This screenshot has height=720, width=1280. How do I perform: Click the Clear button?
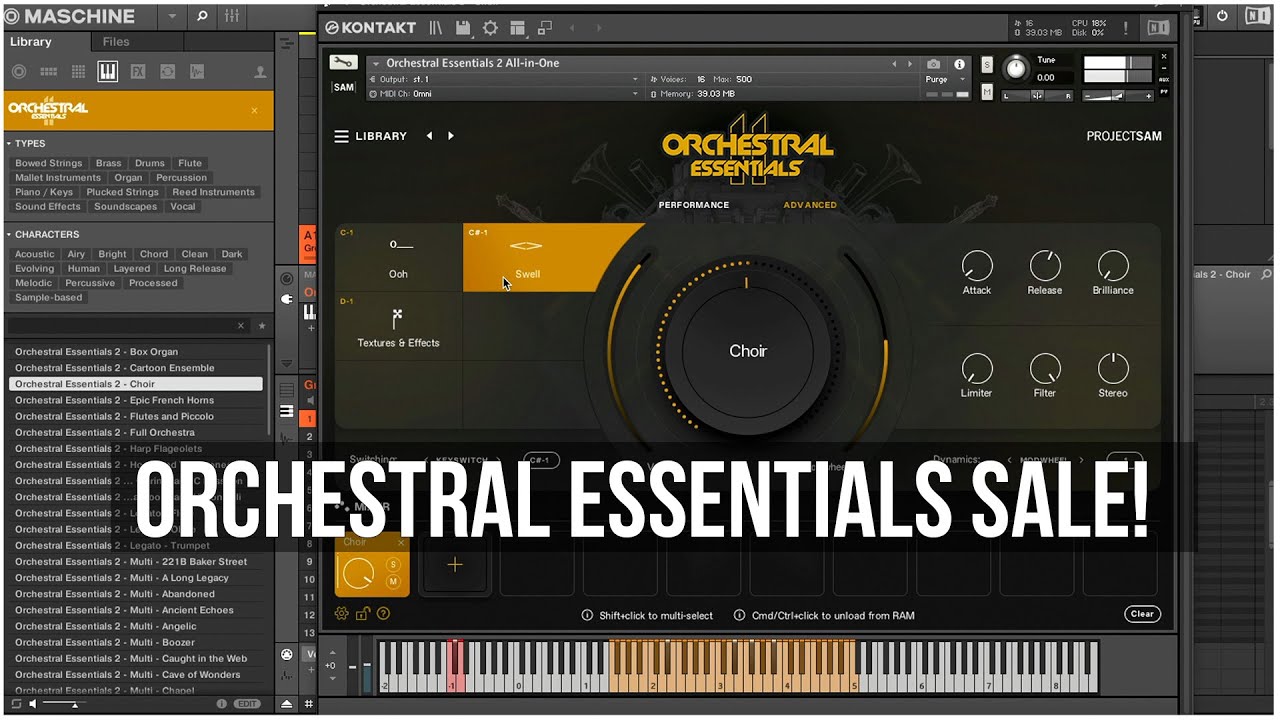tap(1142, 614)
